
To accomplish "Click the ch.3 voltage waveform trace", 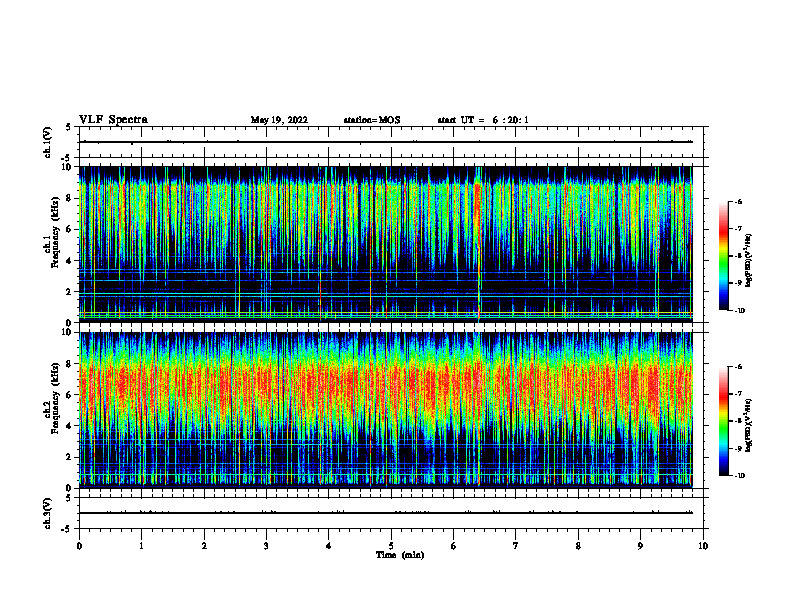I will pos(386,513).
